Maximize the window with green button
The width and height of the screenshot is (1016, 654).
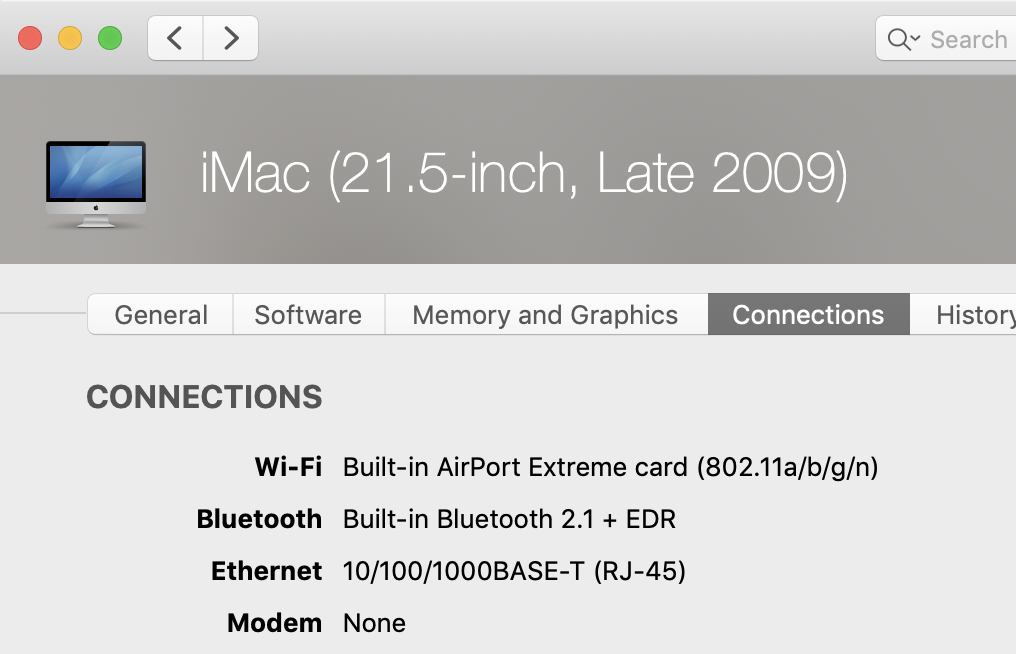click(x=109, y=39)
